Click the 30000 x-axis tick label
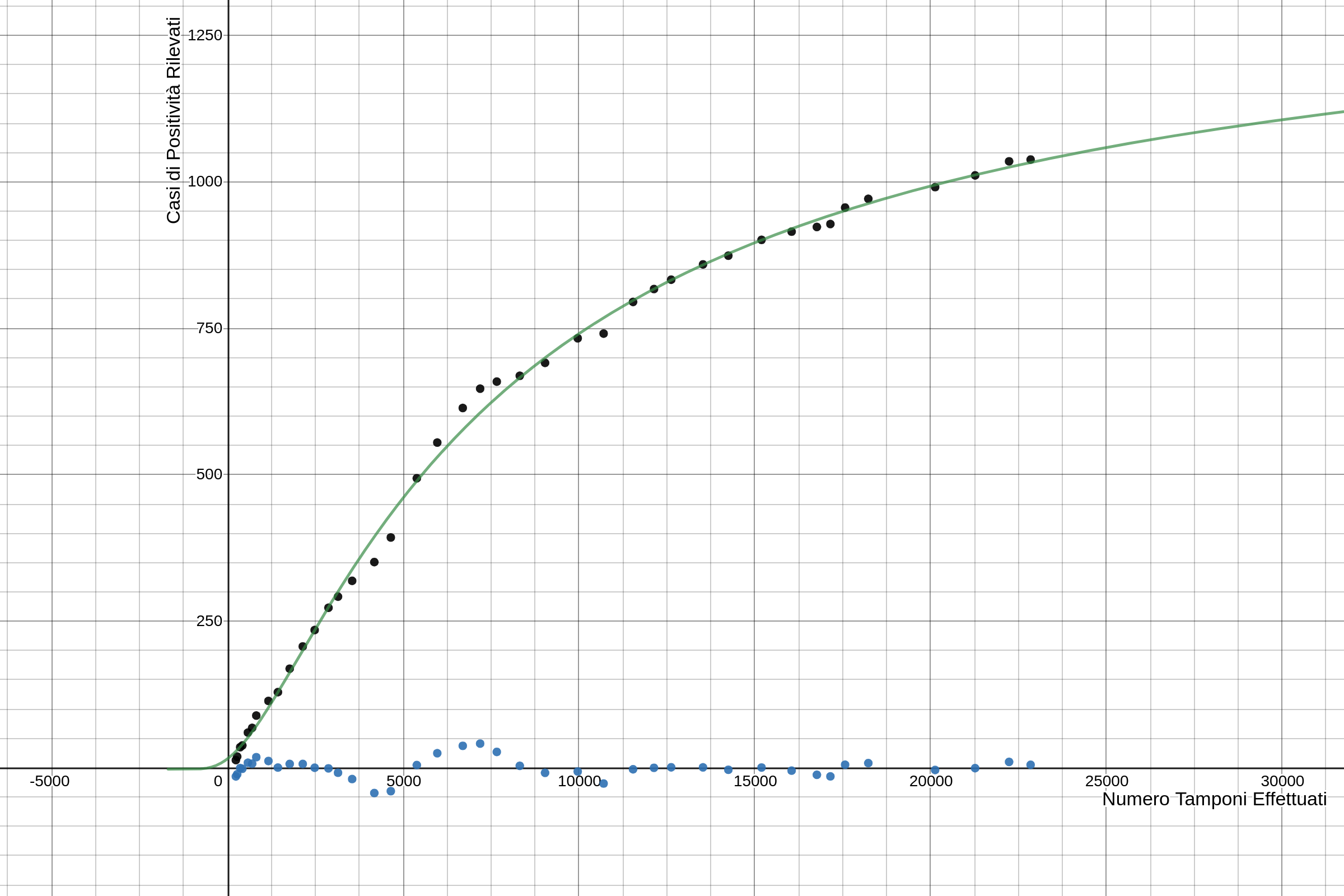Viewport: 1344px width, 896px height. [x=1282, y=781]
